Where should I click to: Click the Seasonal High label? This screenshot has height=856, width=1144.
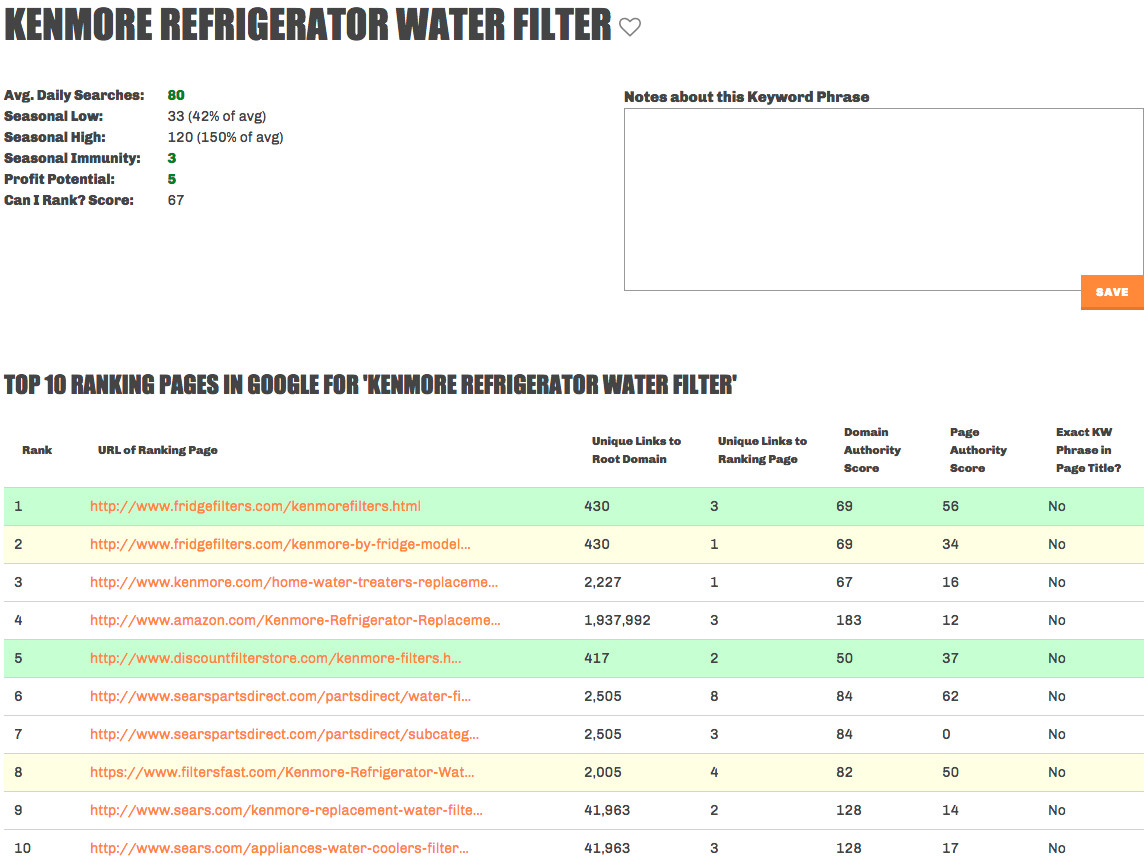coord(55,137)
